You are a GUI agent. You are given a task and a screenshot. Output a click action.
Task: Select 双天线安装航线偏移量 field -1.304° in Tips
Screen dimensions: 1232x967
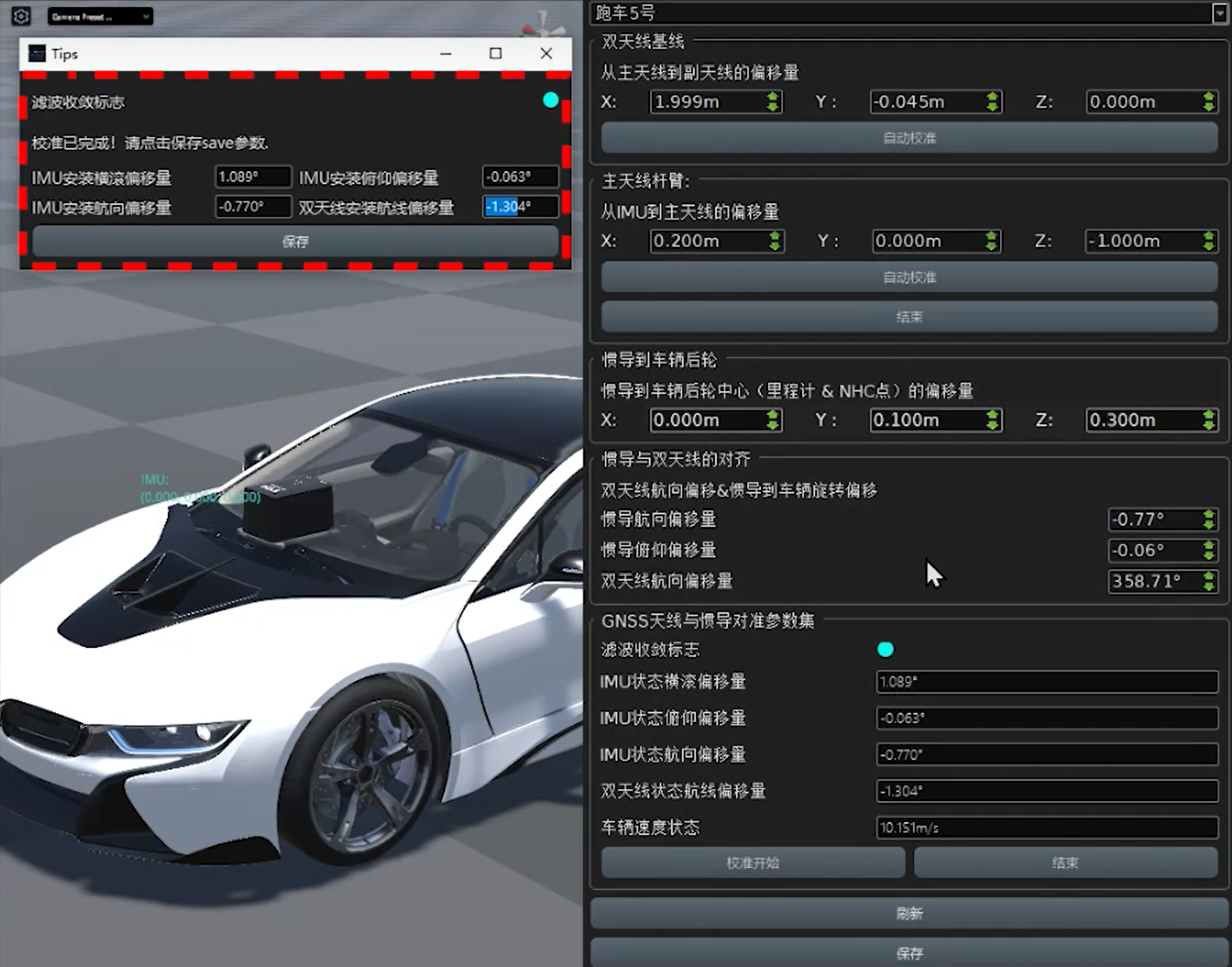pos(520,207)
